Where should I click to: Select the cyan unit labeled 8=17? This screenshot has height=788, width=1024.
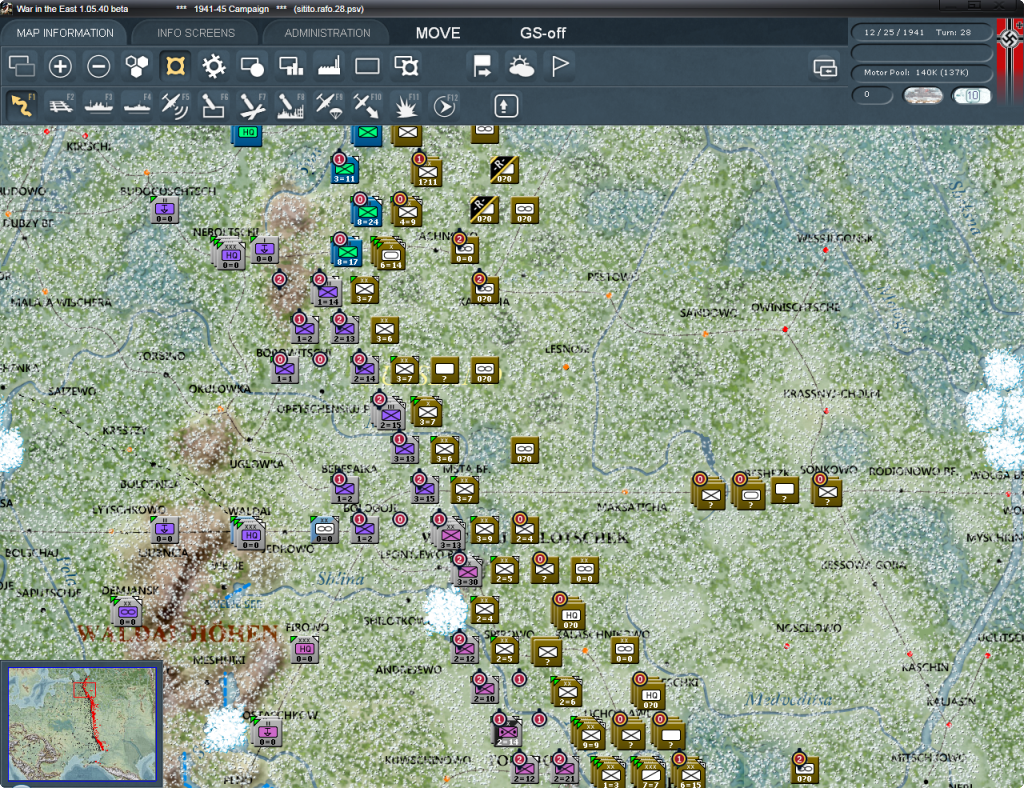click(347, 252)
